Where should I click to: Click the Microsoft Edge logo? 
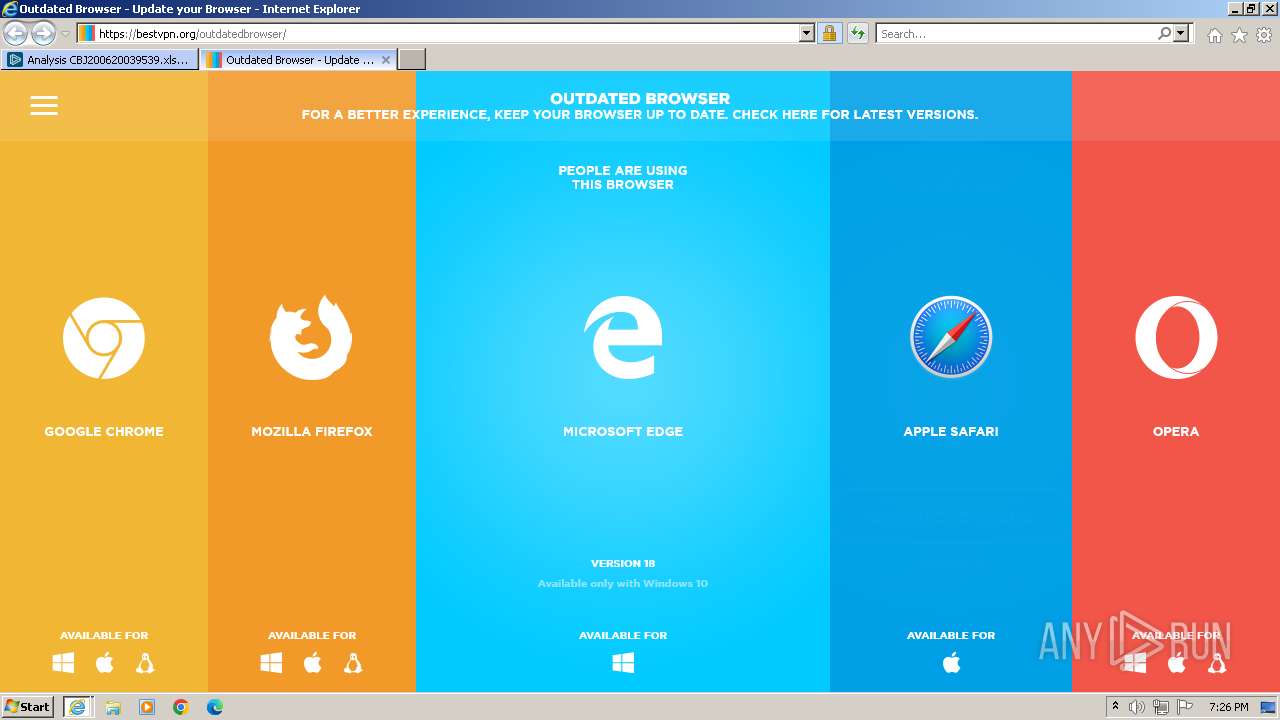click(623, 337)
